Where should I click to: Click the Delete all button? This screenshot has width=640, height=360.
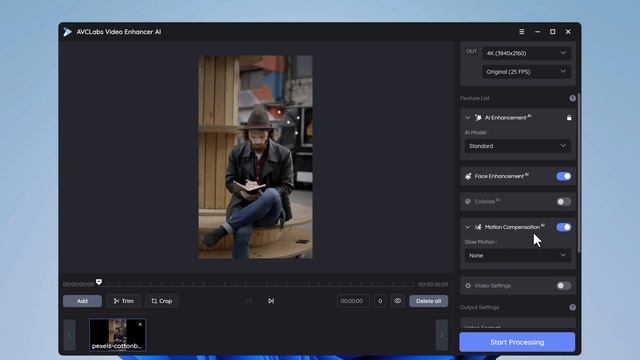429,301
